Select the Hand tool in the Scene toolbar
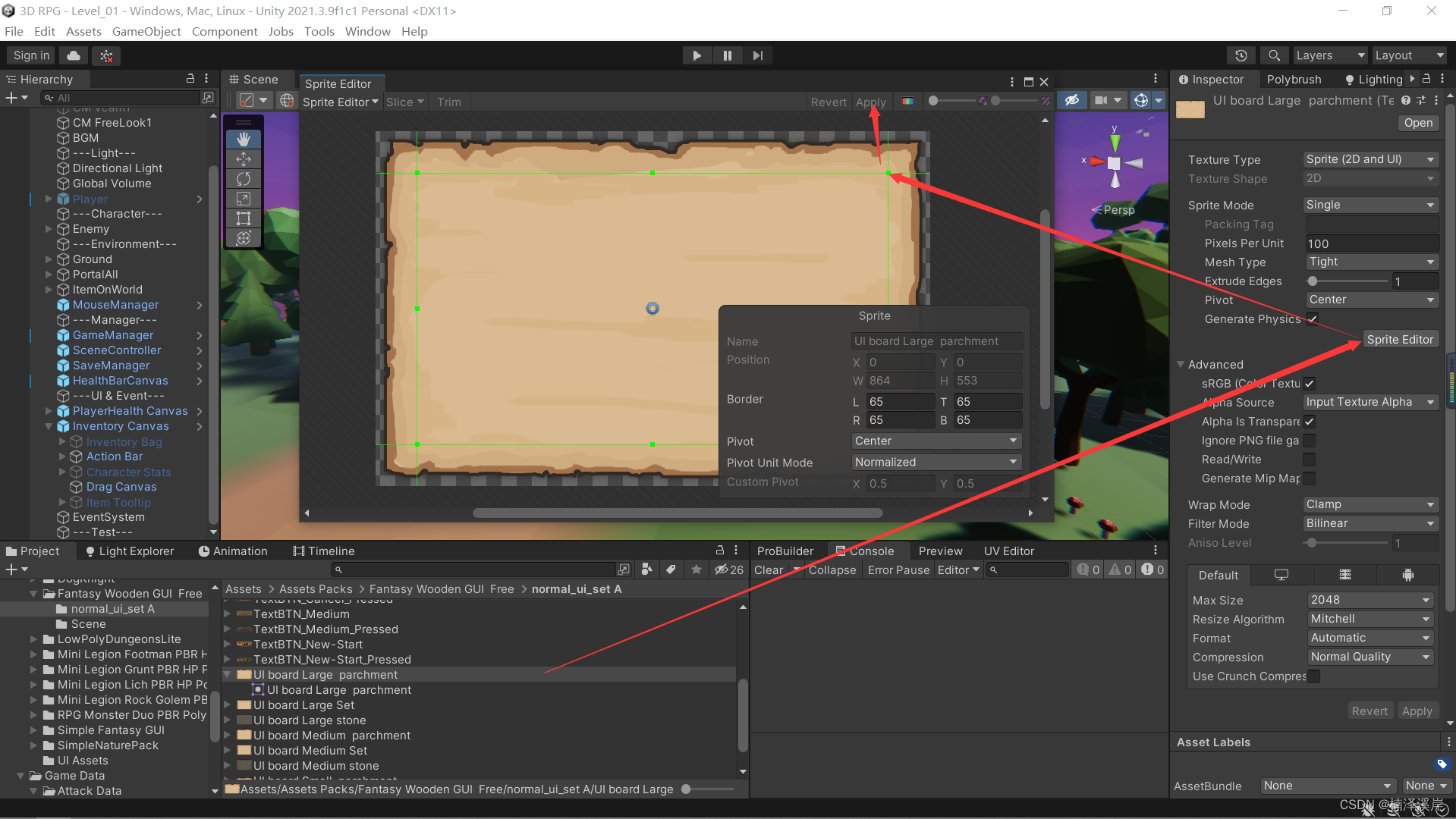Screen dimensions: 1456x819 point(243,139)
